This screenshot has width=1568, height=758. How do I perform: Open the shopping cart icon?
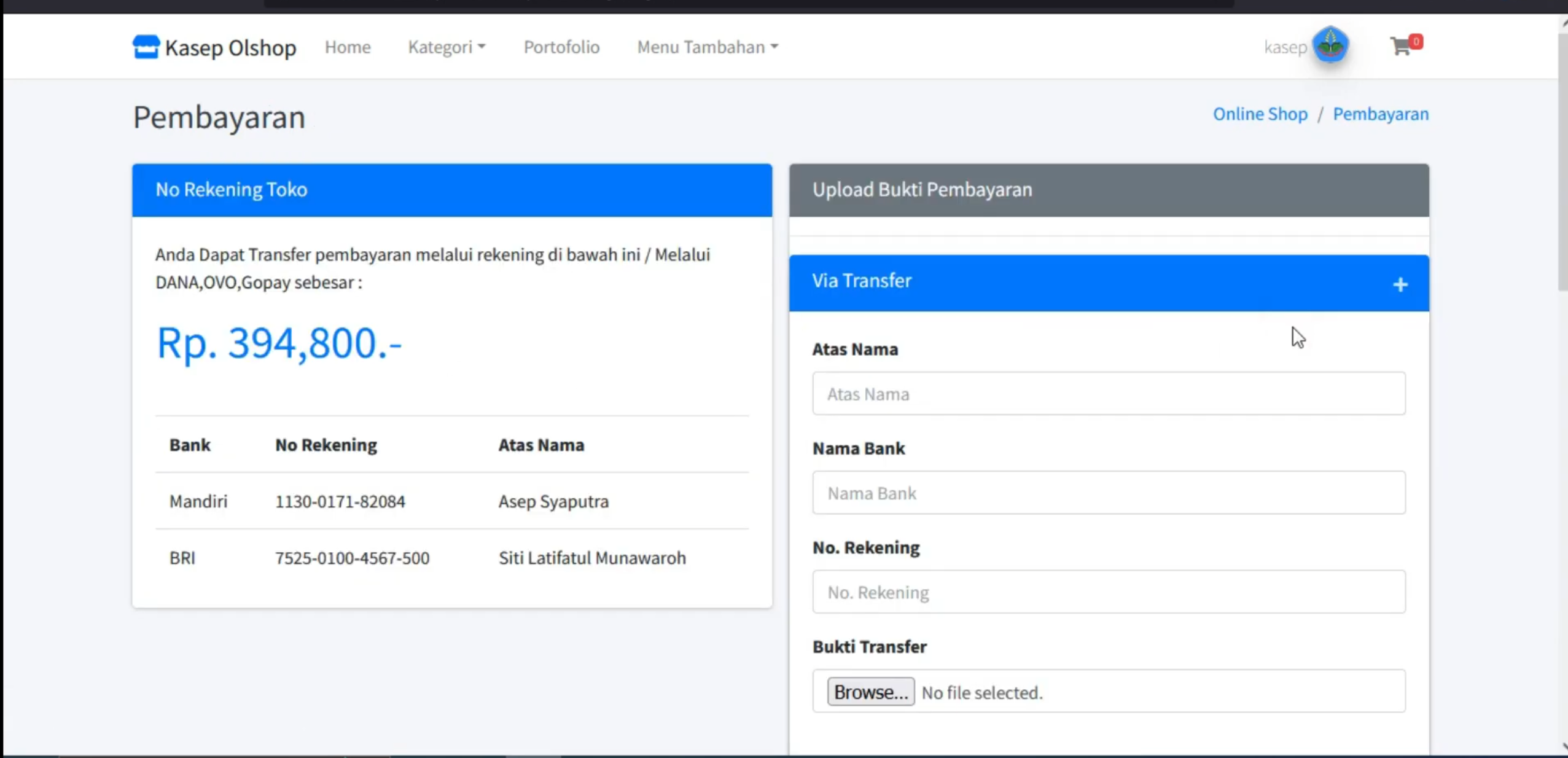[x=1401, y=46]
